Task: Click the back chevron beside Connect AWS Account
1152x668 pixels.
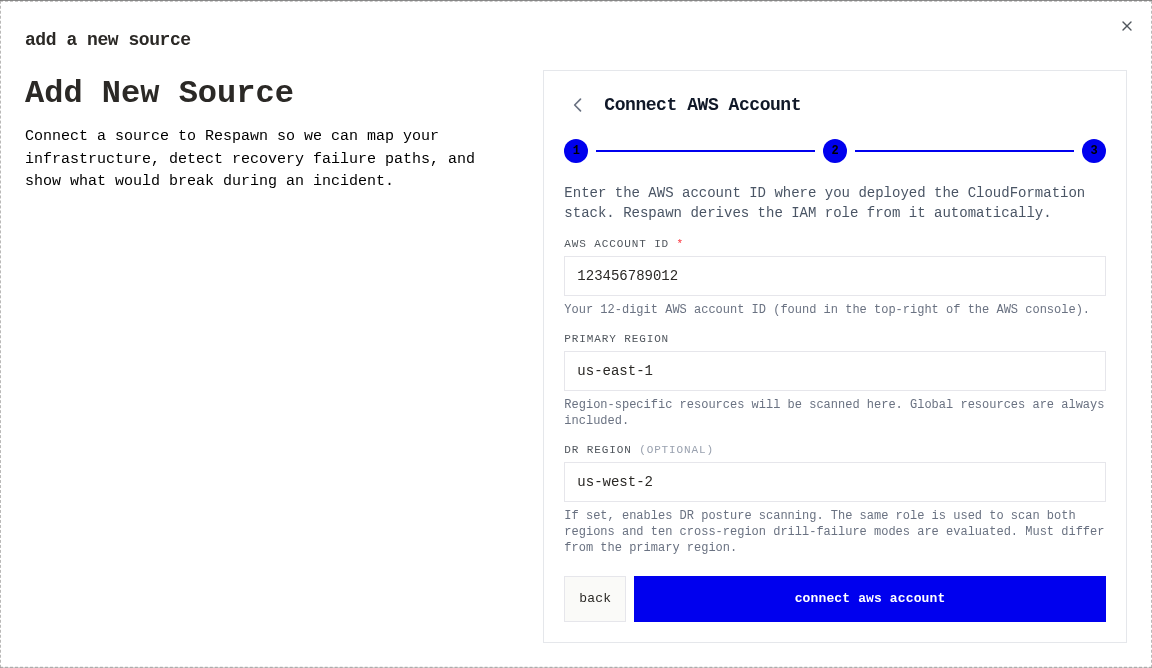Action: pyautogui.click(x=577, y=105)
